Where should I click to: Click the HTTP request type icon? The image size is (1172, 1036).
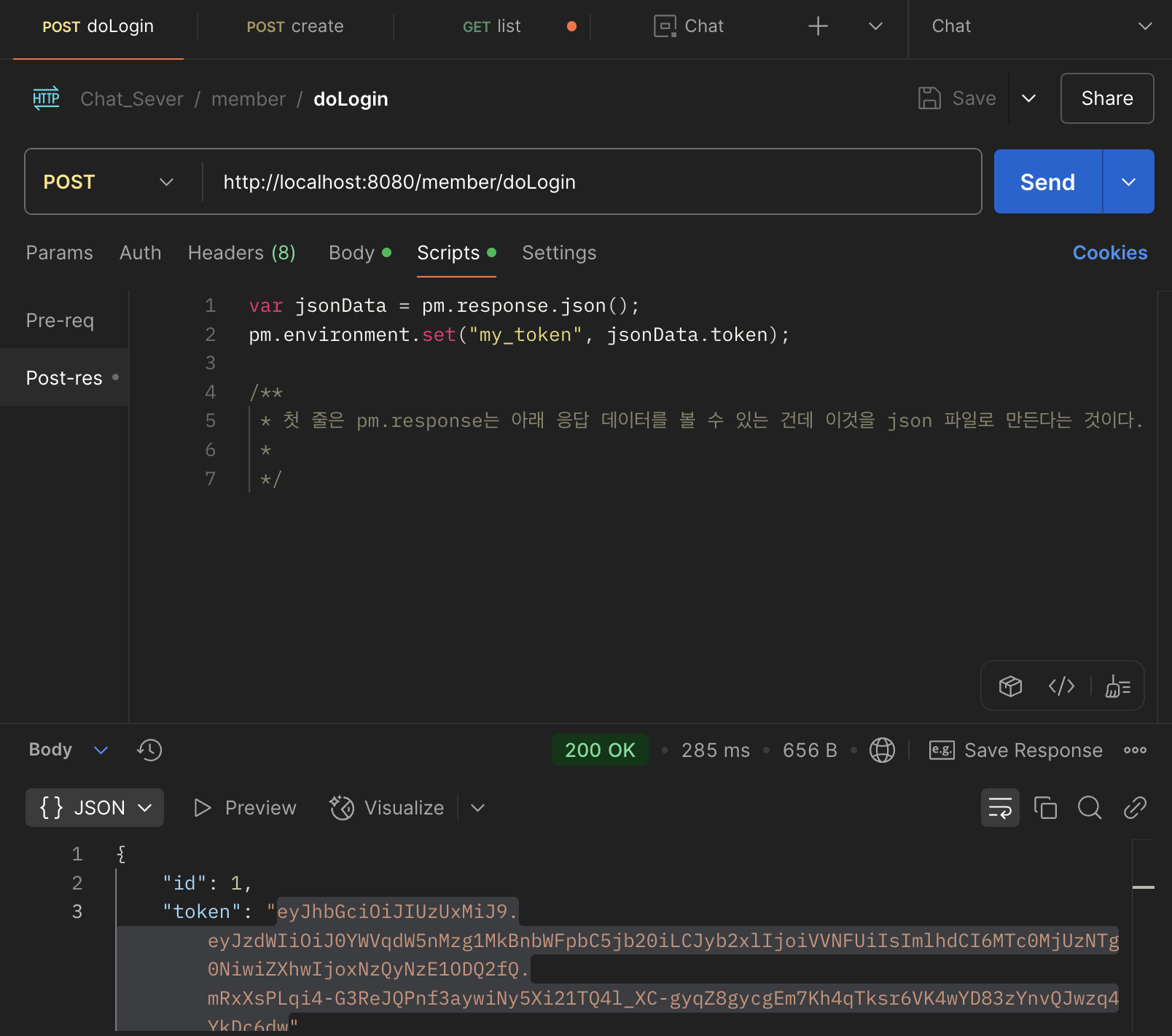pos(46,98)
